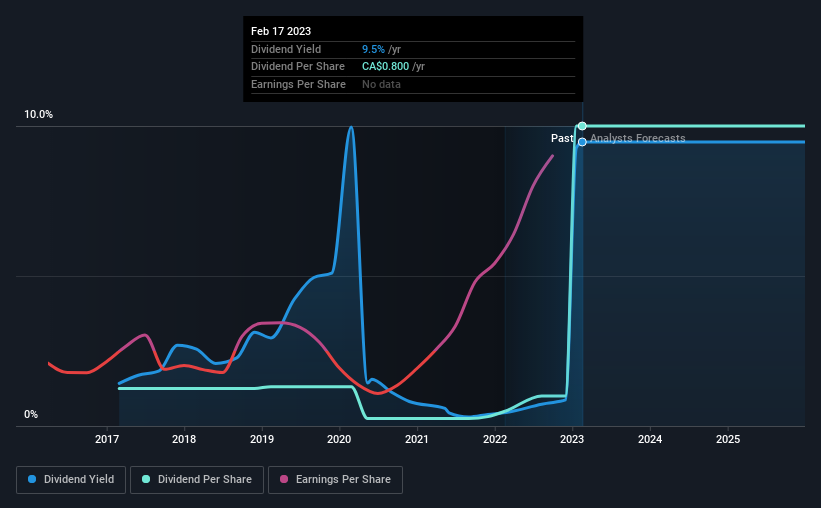Screen dimensions: 821x508
Task: Click the 2021 x-axis label
Action: pos(417,439)
